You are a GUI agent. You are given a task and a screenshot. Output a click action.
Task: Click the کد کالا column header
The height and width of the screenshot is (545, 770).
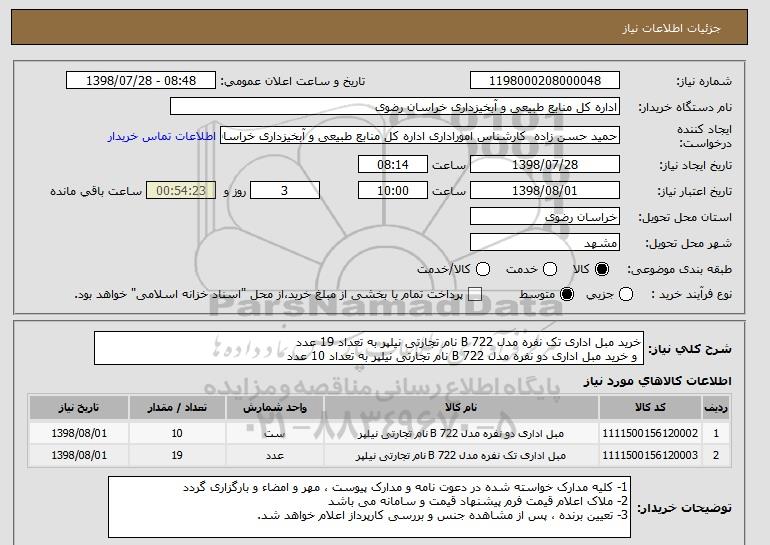click(650, 408)
